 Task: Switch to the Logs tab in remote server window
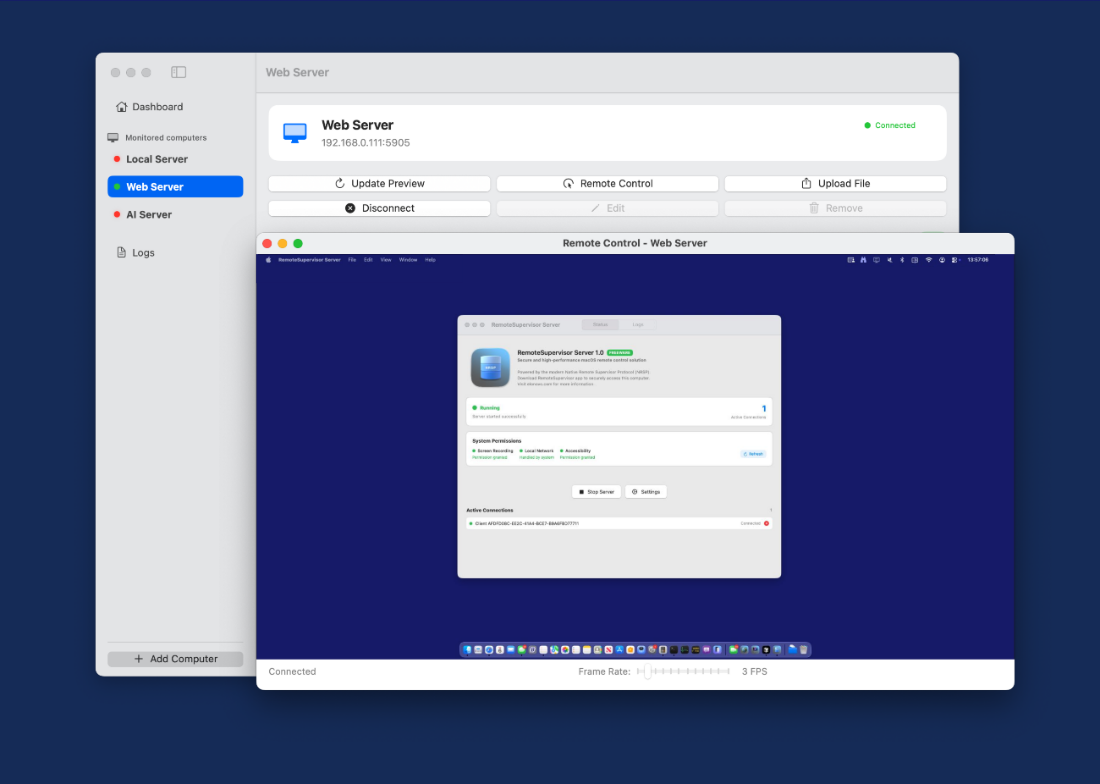[638, 325]
